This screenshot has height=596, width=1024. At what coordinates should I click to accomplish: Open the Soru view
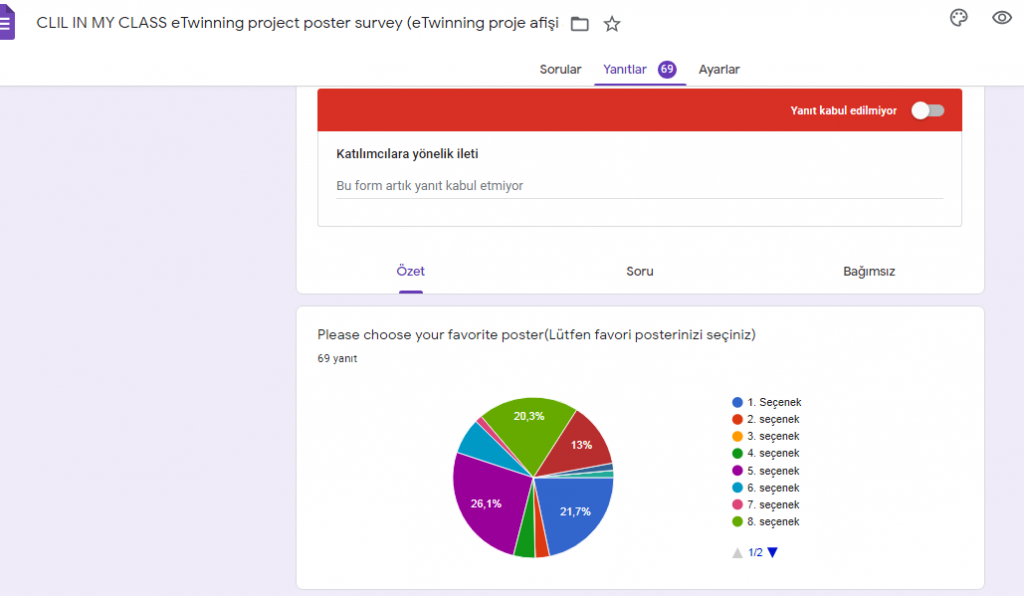tap(639, 271)
